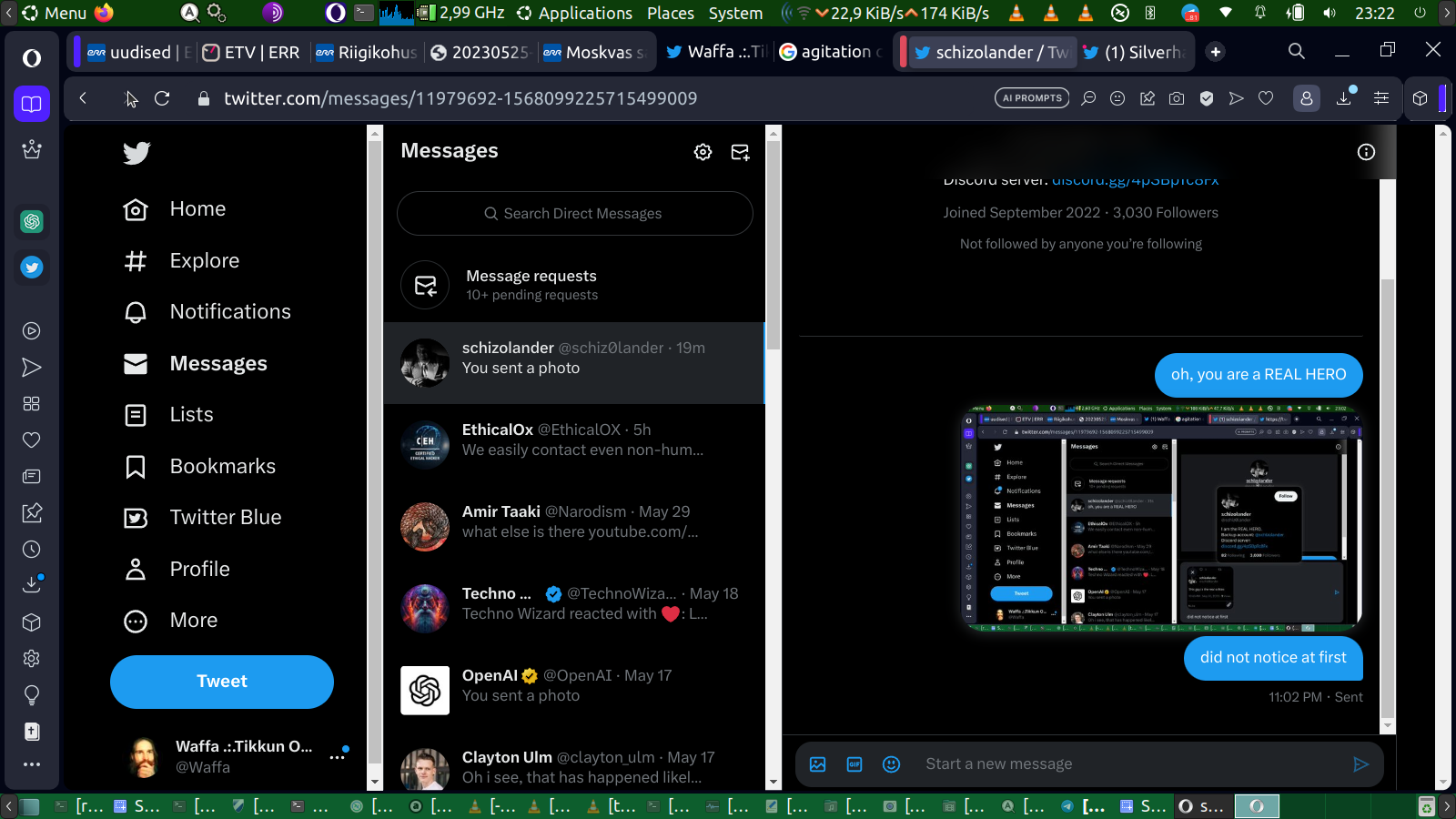Image resolution: width=1456 pixels, height=819 pixels.
Task: Open System menu in top panel
Action: point(735,13)
